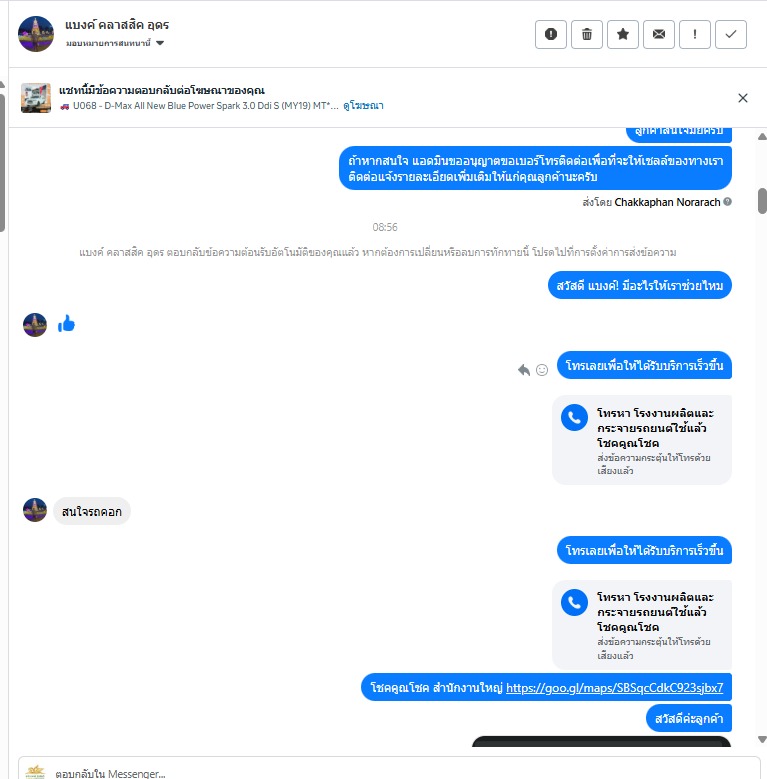767x779 pixels.
Task: Click the chat scrollbar up arrow
Action: (x=762, y=137)
